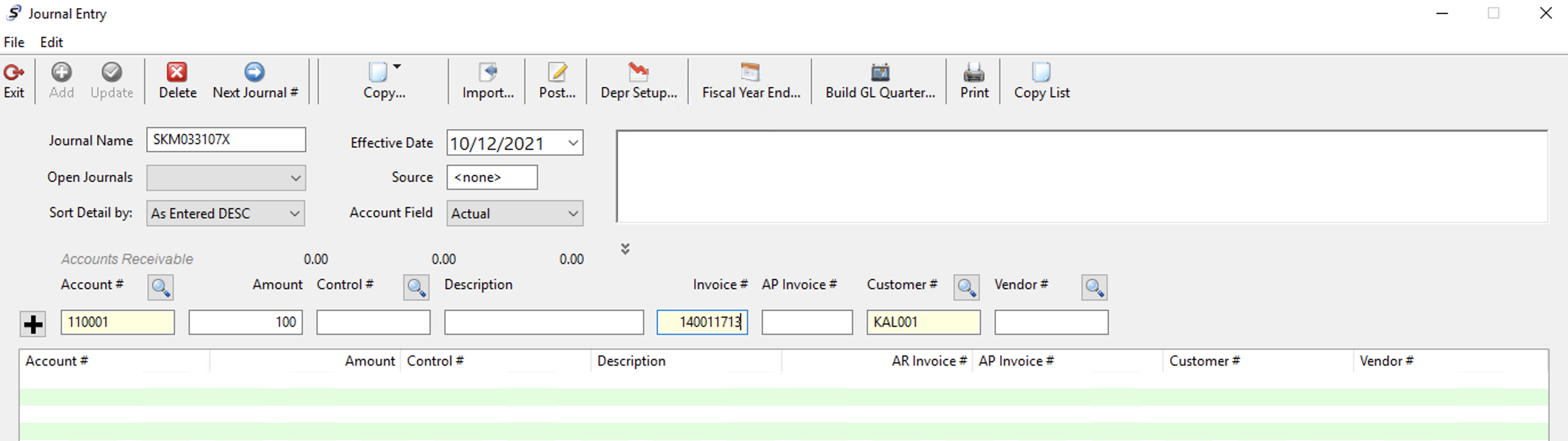Click the Control # entry field

373,322
